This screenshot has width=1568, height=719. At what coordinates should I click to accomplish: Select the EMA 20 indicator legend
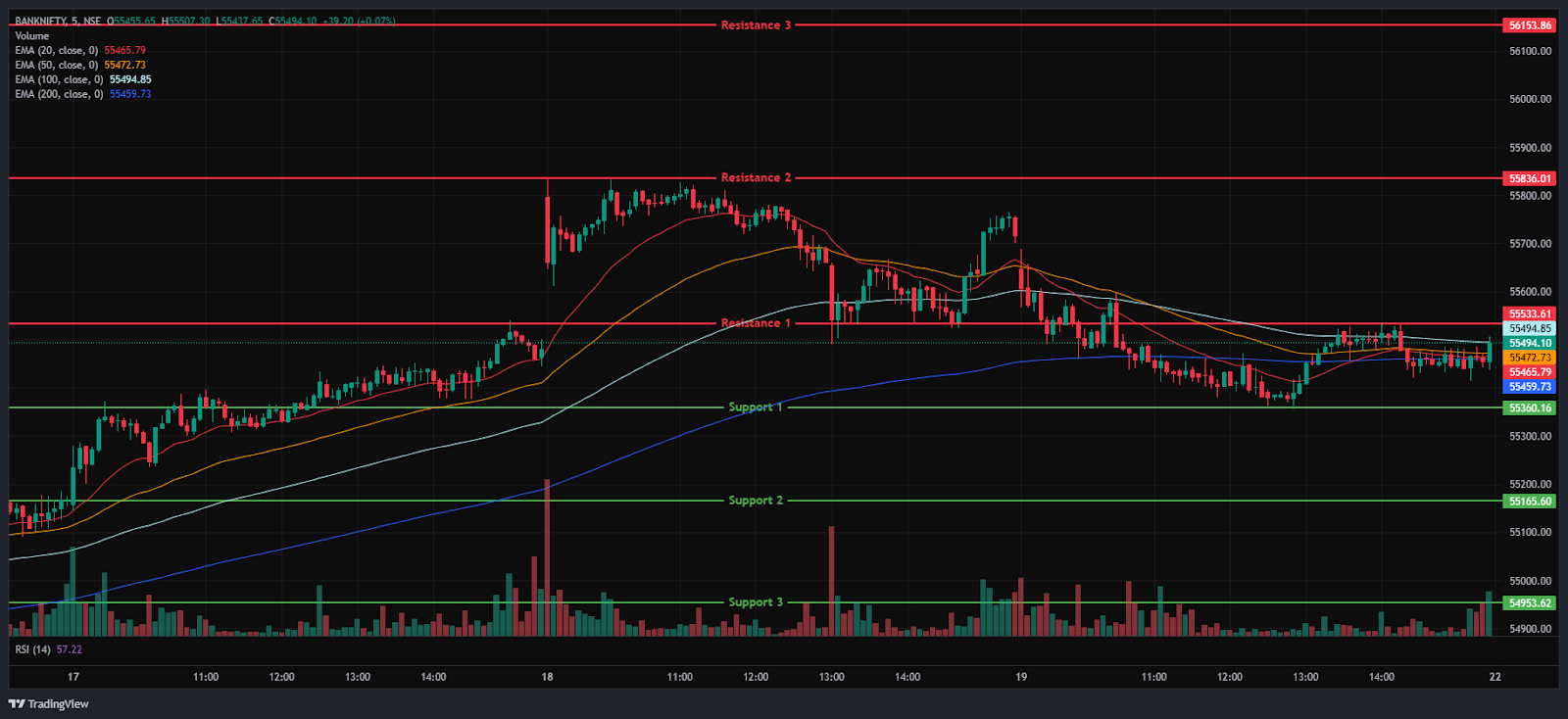56,51
